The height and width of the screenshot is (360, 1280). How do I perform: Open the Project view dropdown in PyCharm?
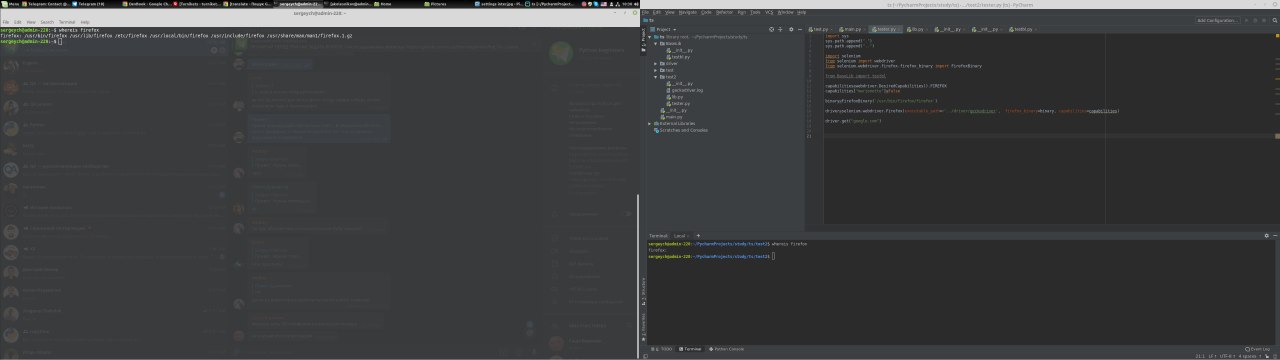(665, 29)
